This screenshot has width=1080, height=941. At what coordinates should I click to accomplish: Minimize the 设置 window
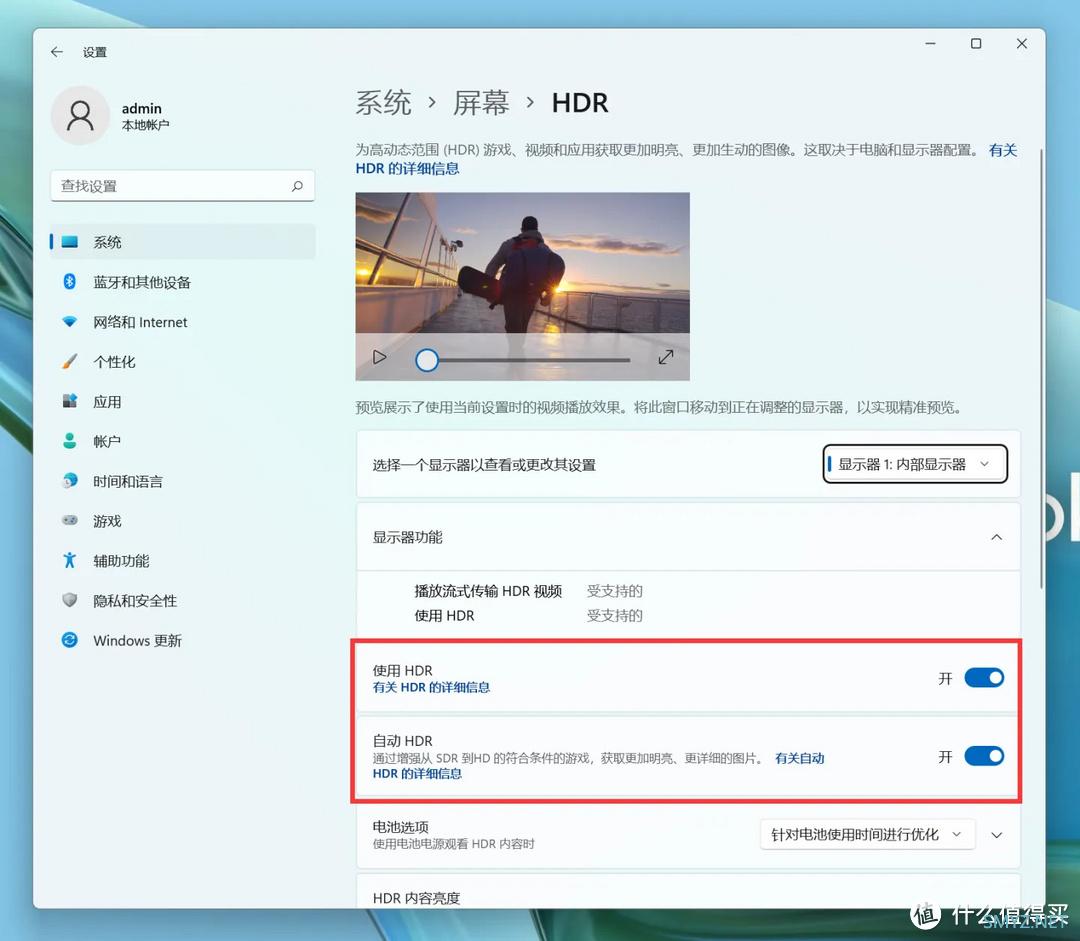[x=931, y=43]
